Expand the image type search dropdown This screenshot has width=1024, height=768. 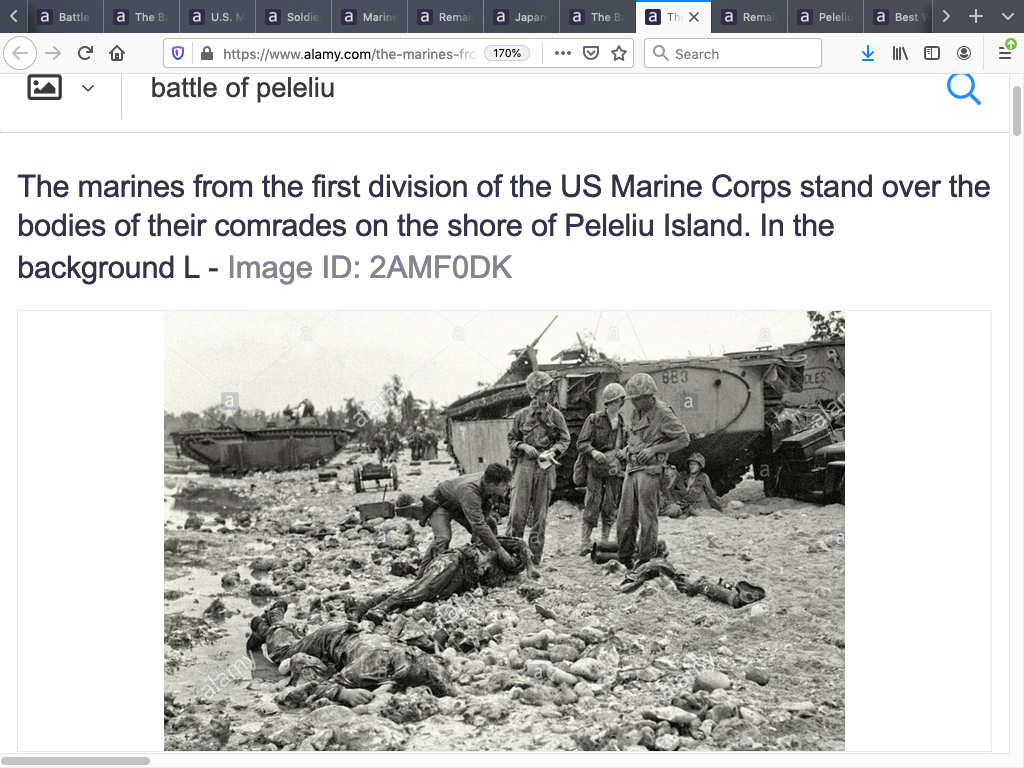[88, 88]
